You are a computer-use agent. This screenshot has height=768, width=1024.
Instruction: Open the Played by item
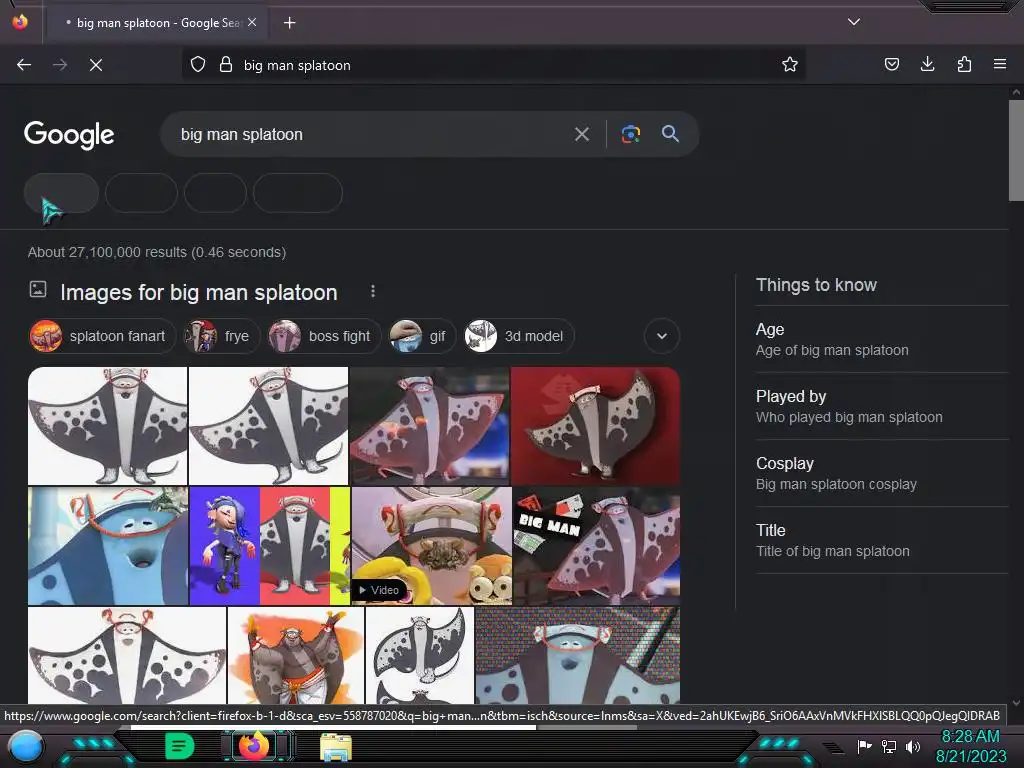pos(882,406)
